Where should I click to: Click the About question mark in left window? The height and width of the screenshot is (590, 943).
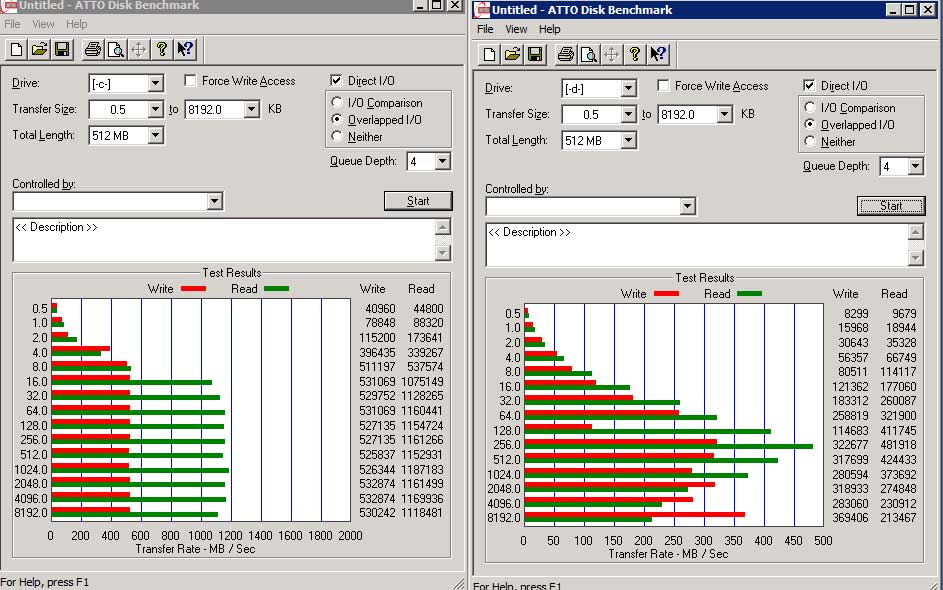click(161, 49)
